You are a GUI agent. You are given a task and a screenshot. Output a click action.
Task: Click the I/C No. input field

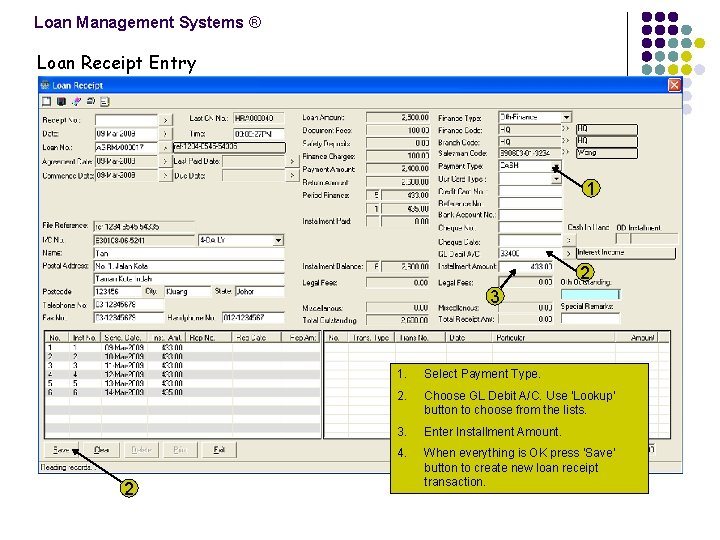(144, 240)
